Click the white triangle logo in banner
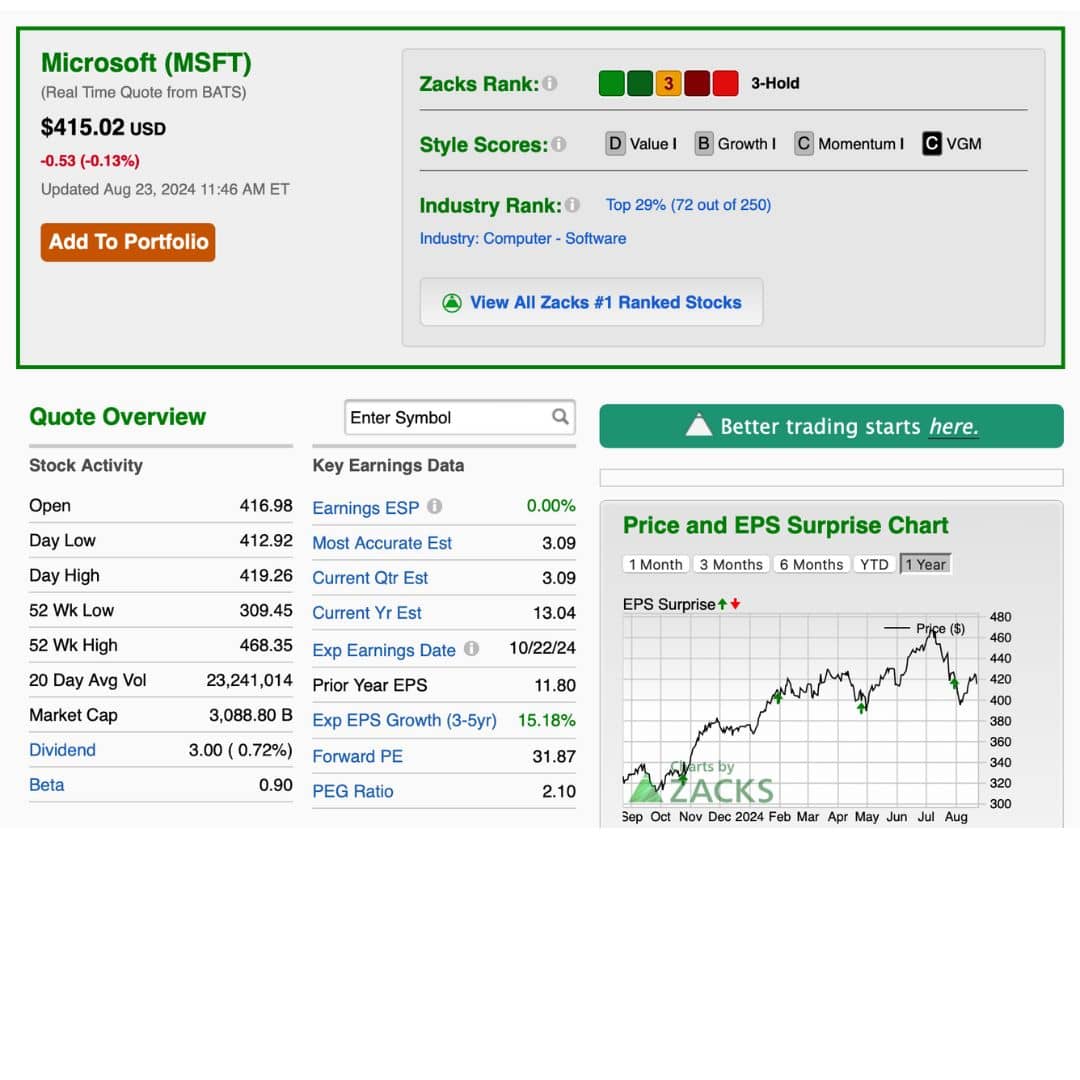Viewport: 1080px width, 1080px height. click(x=698, y=425)
